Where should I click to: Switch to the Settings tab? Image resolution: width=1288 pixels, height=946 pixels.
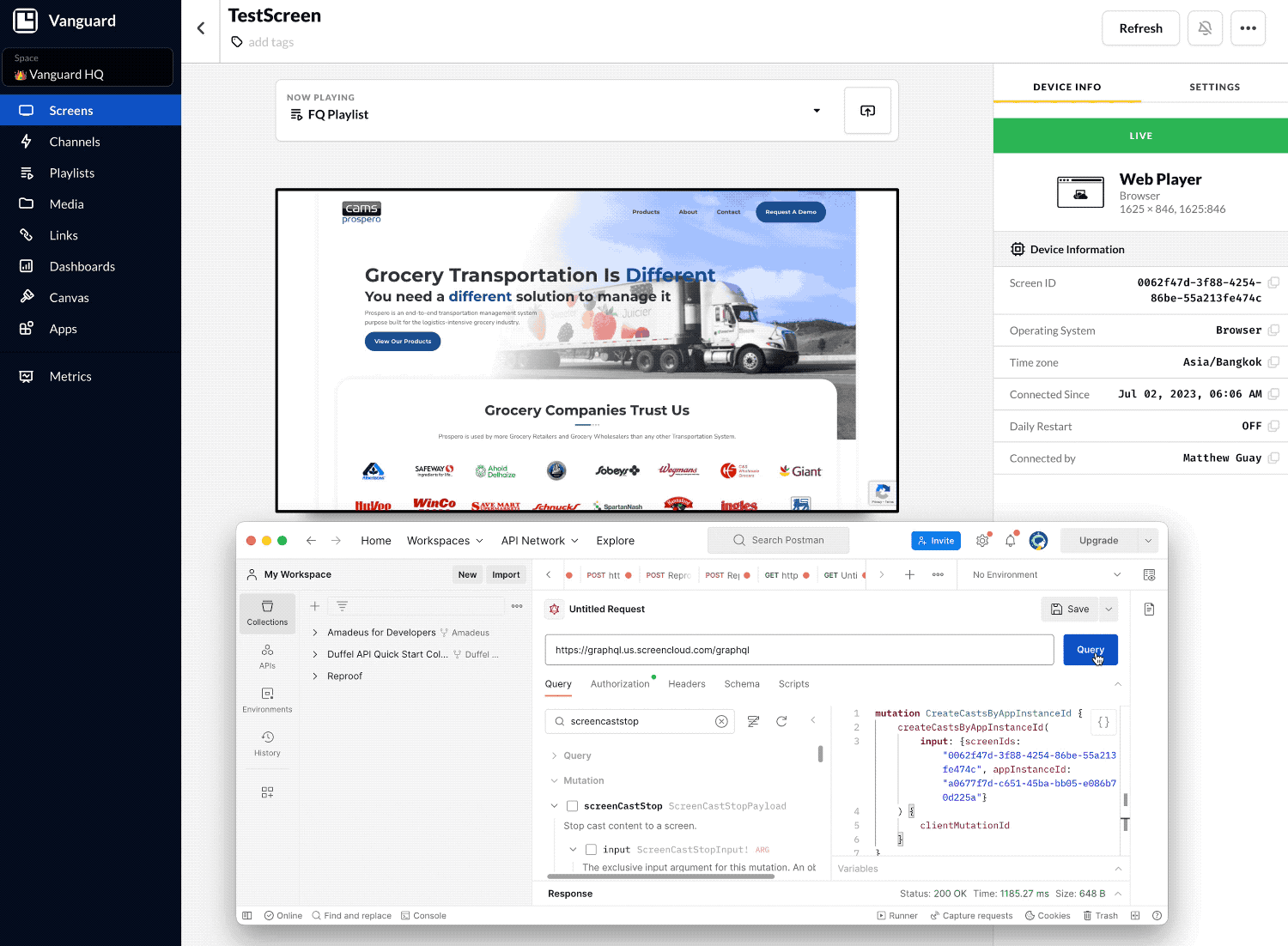point(1214,87)
